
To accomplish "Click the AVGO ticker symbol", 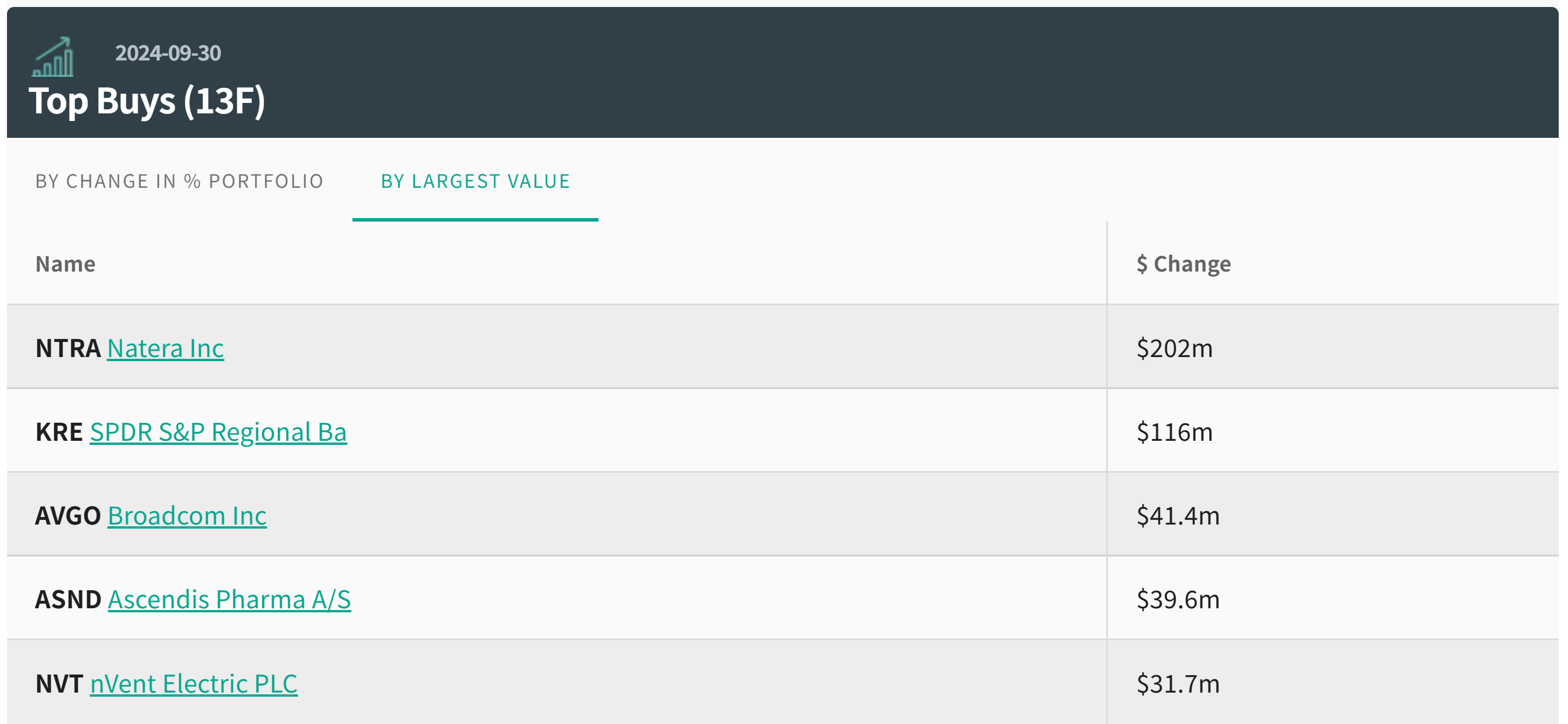I will point(67,516).
